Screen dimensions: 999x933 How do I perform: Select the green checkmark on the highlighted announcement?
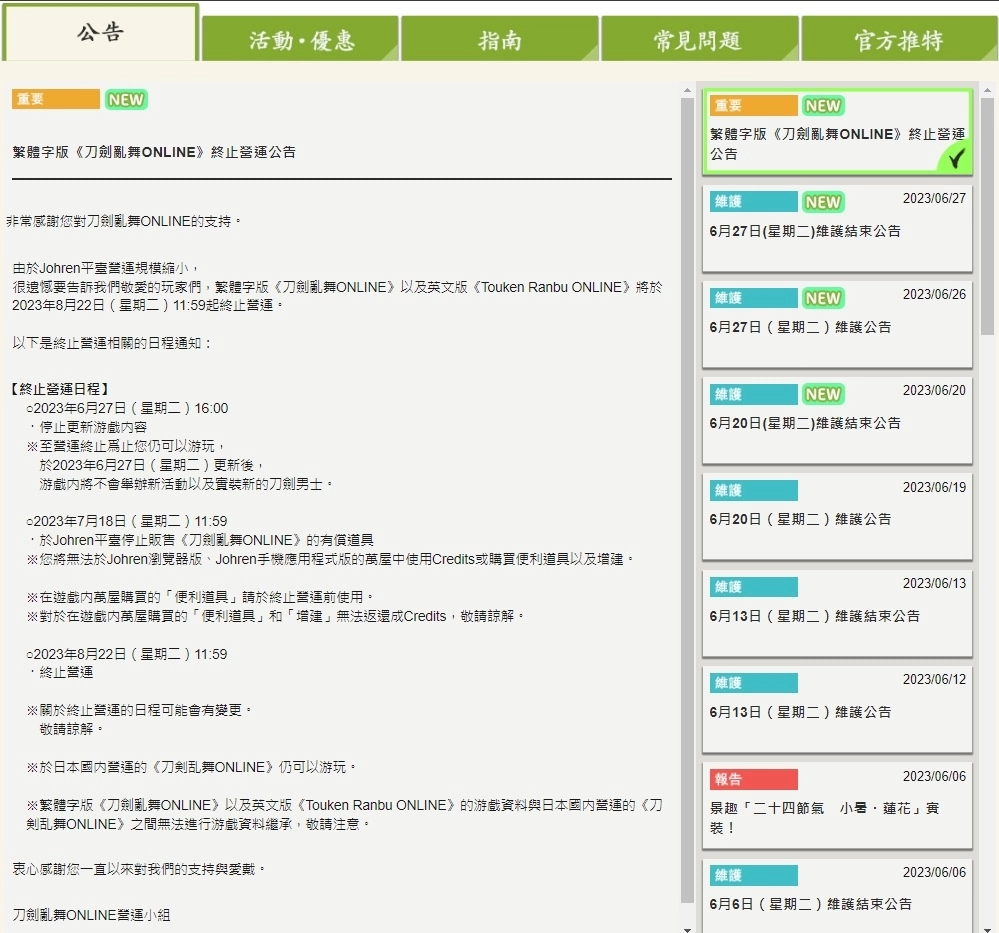[x=958, y=157]
